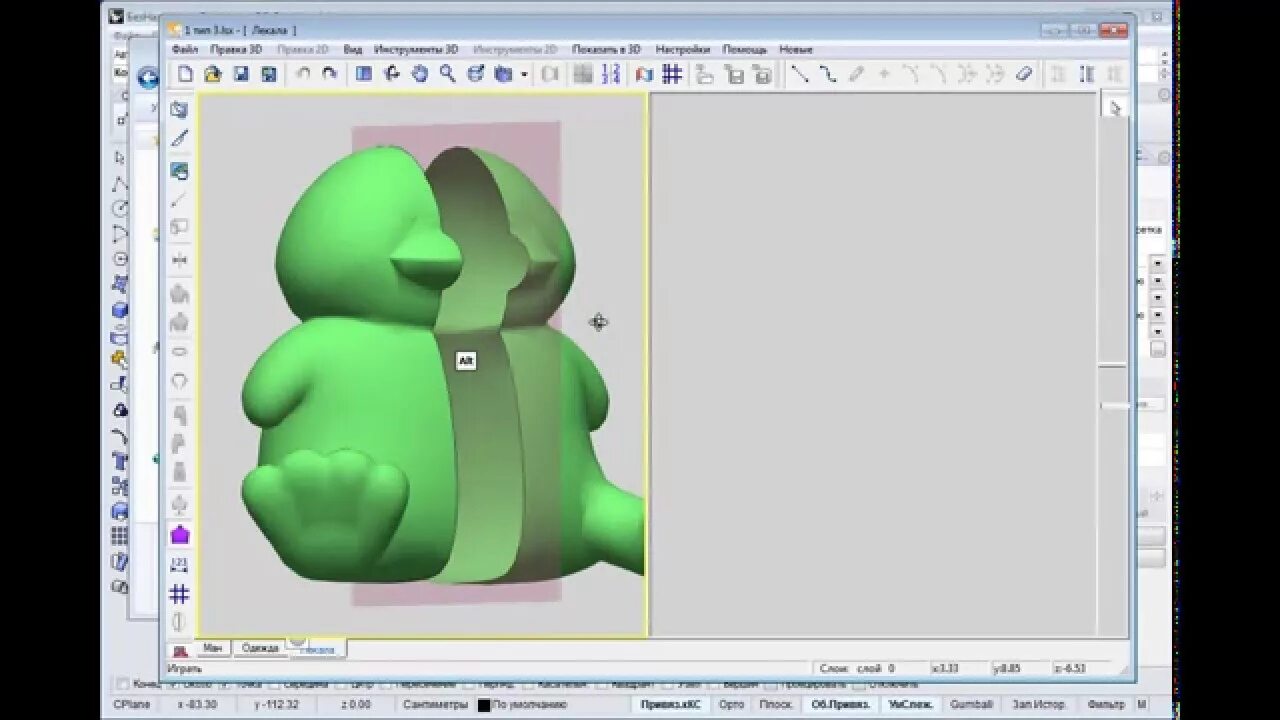The width and height of the screenshot is (1280, 720).
Task: Toggle Об.Привяз. in the Rhino status bar
Action: (840, 705)
